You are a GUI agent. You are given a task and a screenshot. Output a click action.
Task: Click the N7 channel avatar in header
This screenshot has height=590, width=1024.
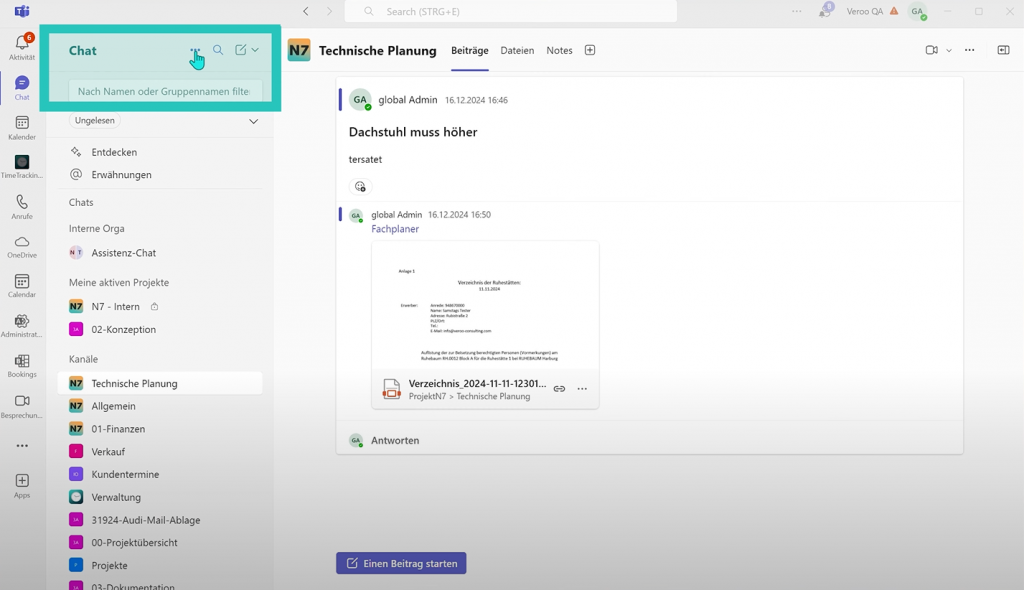[299, 50]
